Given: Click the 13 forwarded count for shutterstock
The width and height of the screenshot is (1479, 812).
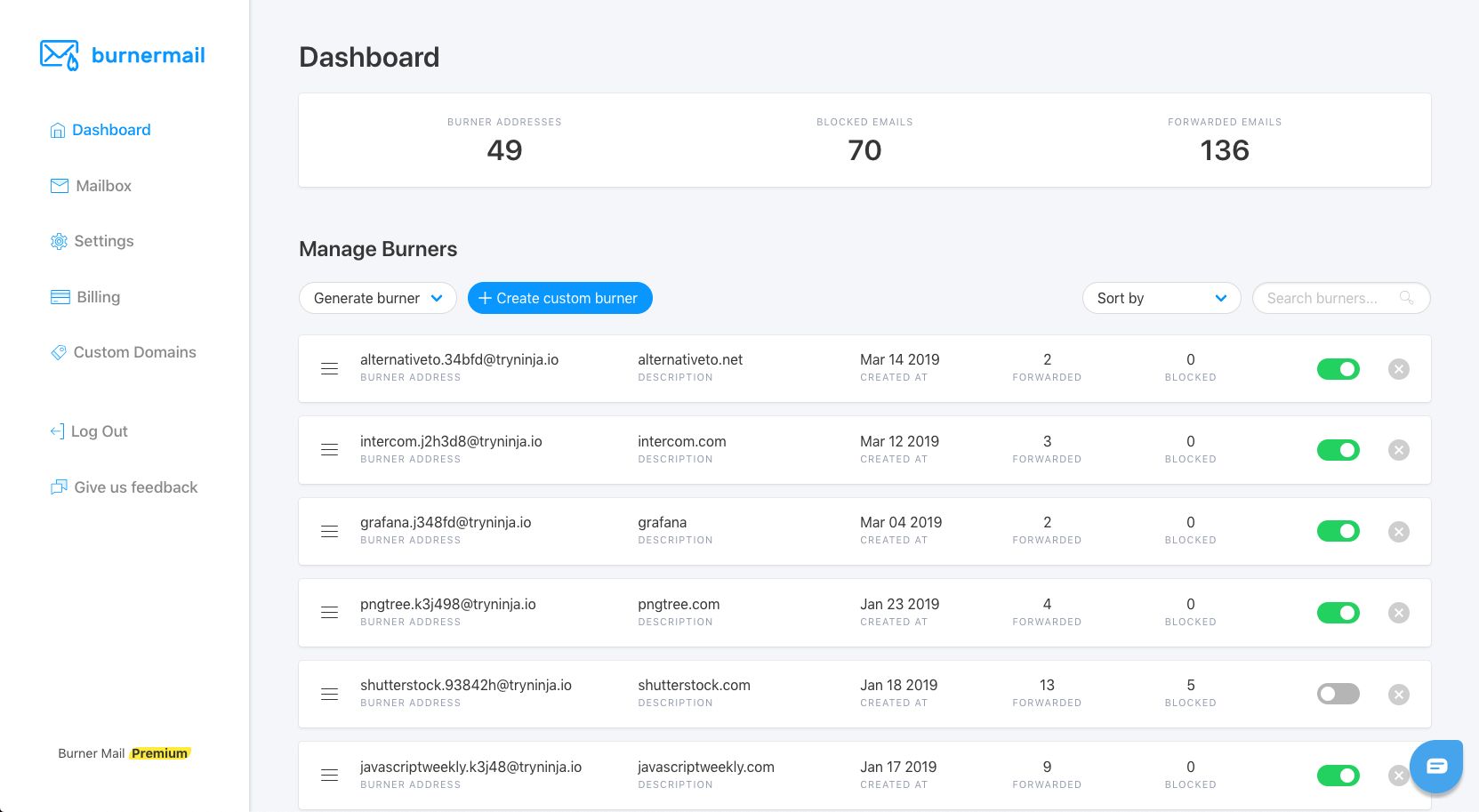Looking at the screenshot, I should 1047,685.
